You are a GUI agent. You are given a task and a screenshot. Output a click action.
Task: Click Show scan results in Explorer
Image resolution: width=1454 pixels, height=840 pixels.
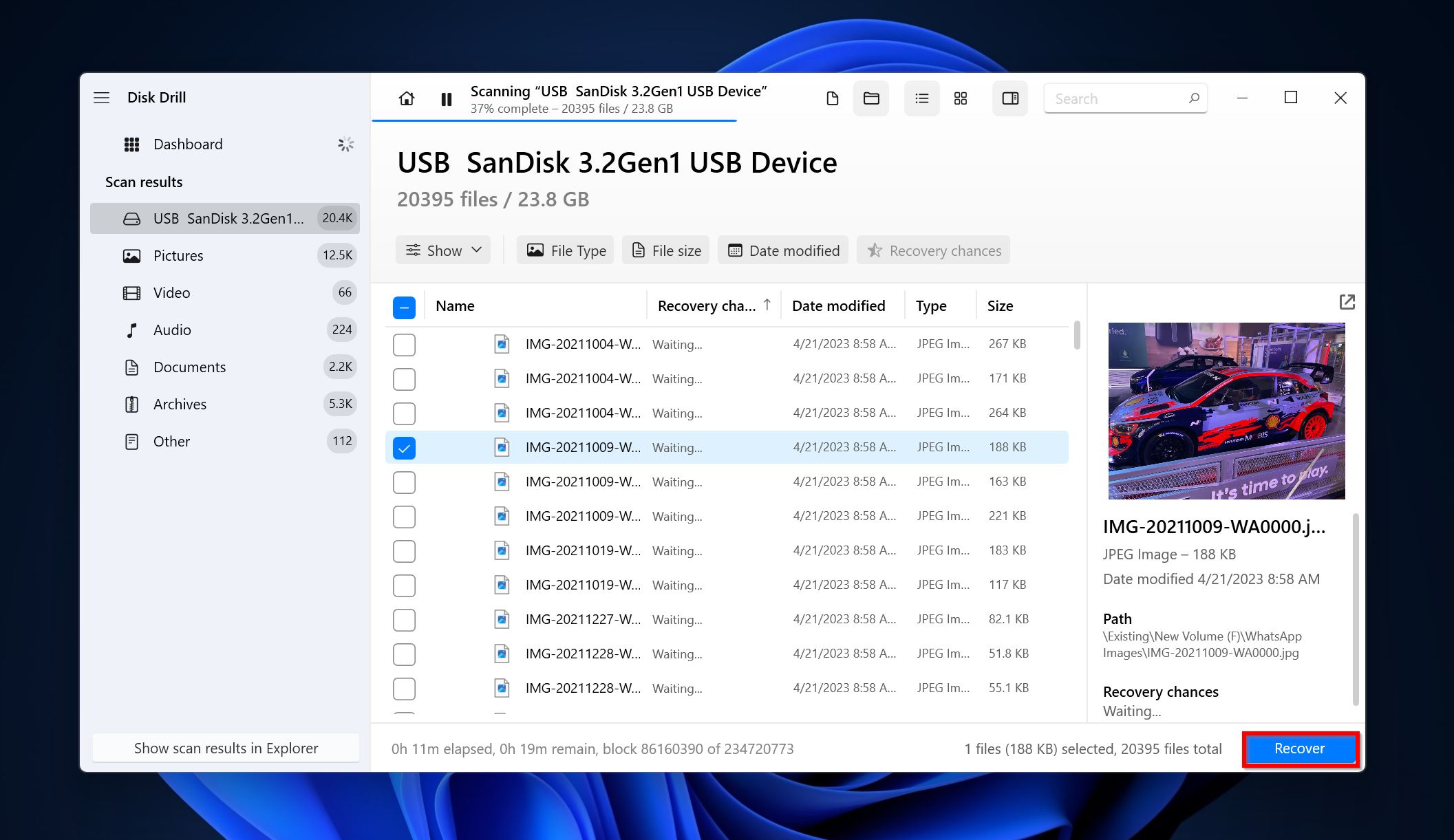coord(227,748)
